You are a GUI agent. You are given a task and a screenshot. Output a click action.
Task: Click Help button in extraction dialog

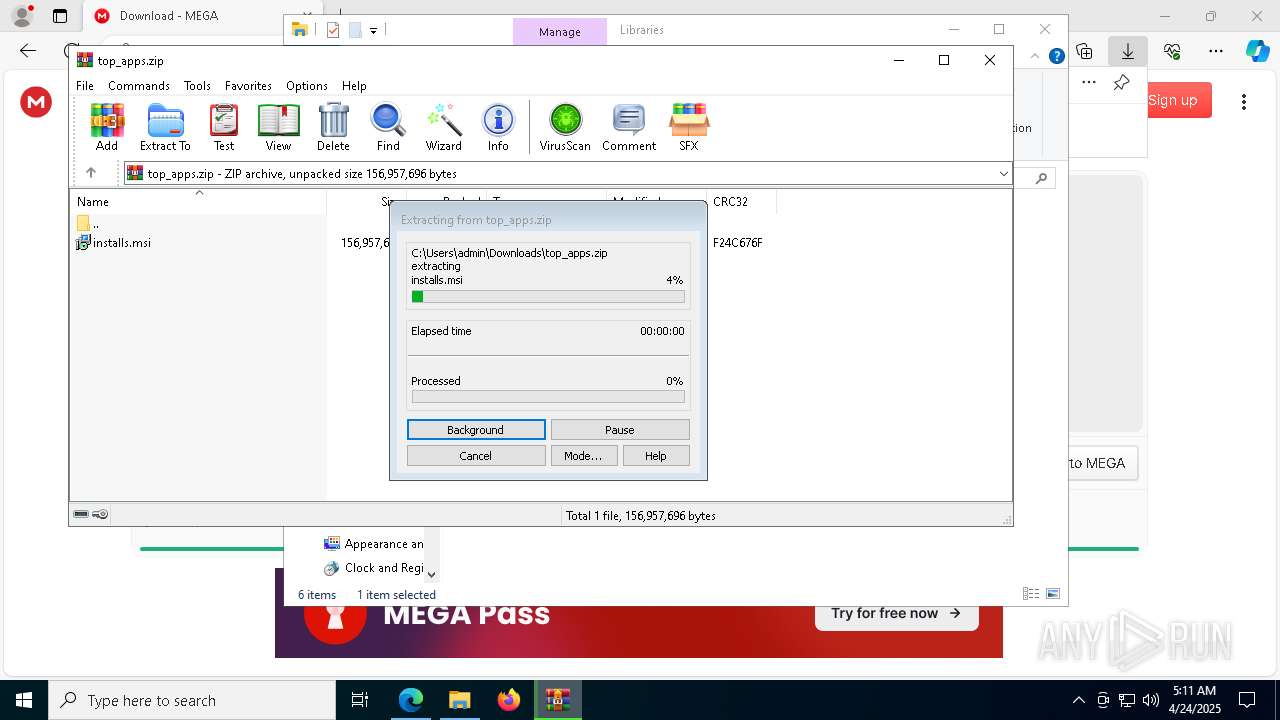point(656,456)
